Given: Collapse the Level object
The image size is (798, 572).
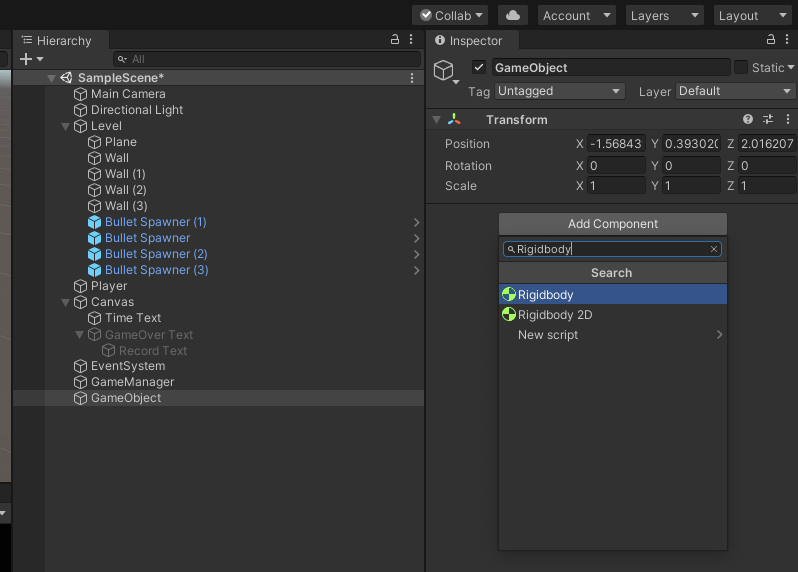Looking at the screenshot, I should (x=65, y=126).
